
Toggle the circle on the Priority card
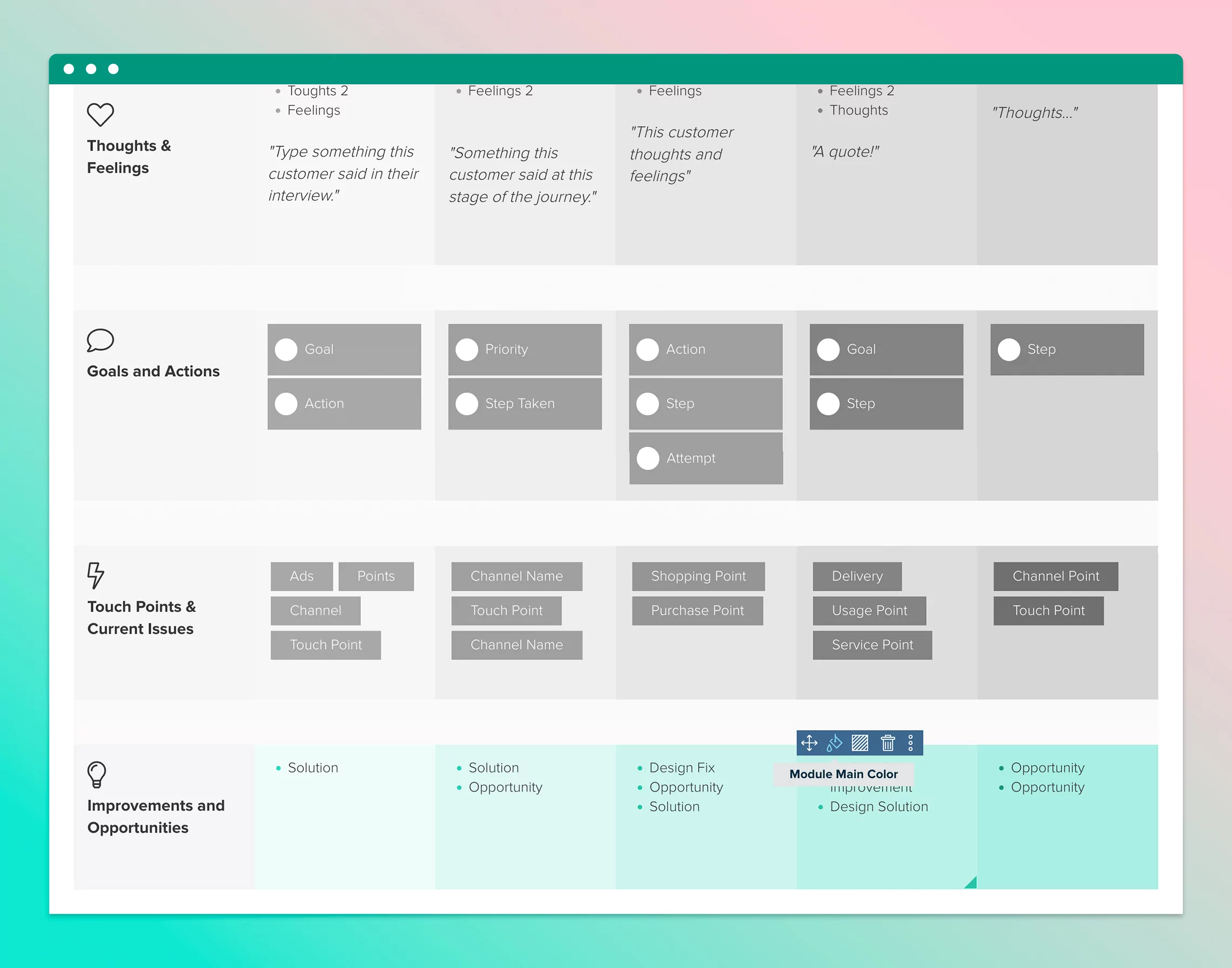pyautogui.click(x=467, y=350)
